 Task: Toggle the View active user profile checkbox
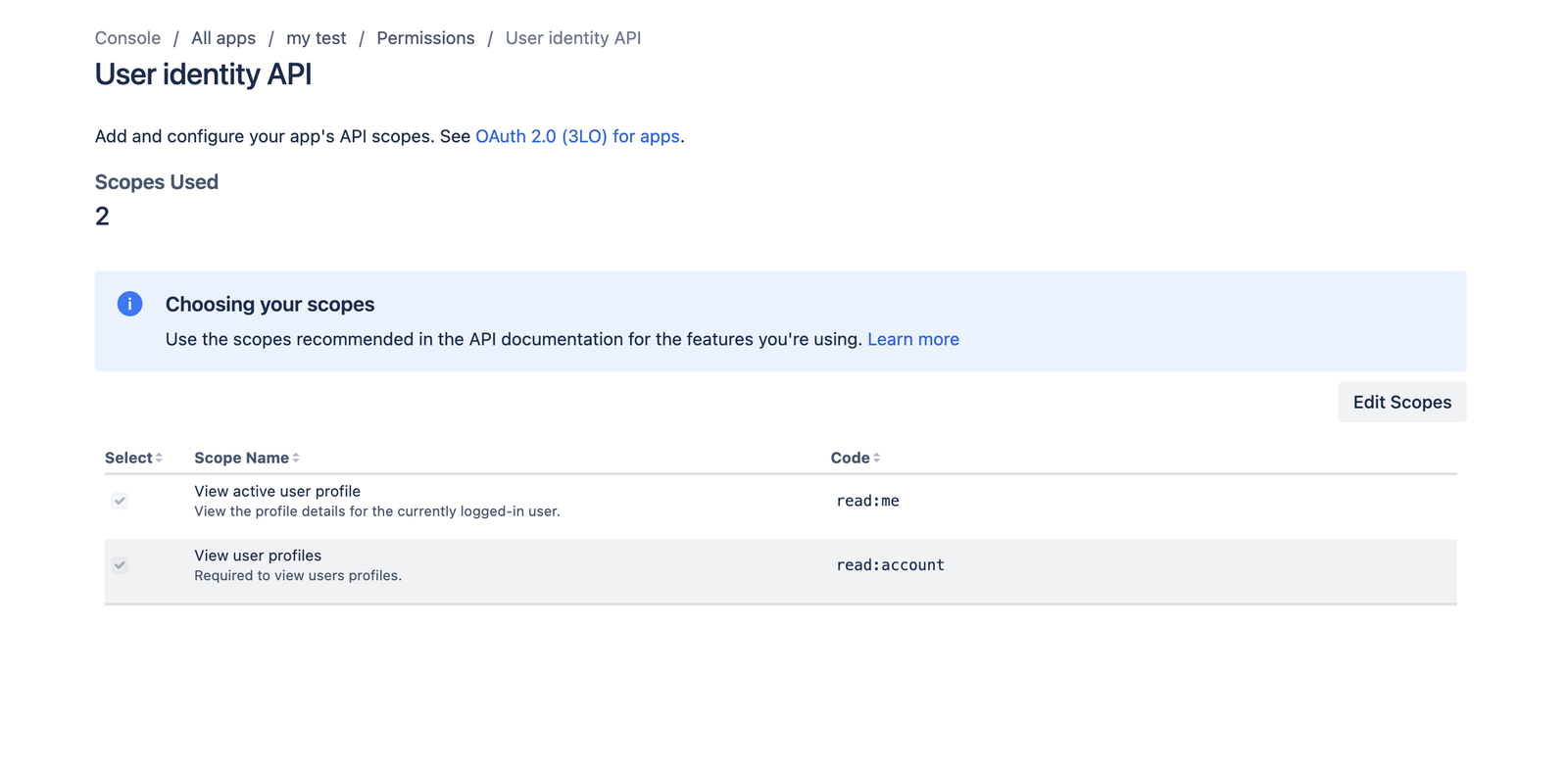pos(120,501)
